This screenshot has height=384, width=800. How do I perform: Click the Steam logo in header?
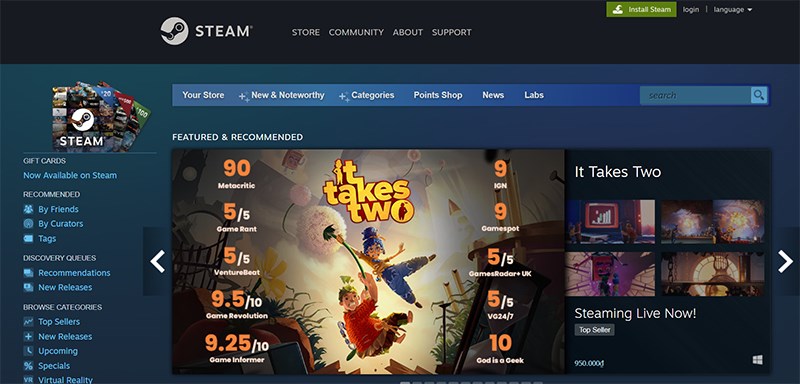coord(206,31)
